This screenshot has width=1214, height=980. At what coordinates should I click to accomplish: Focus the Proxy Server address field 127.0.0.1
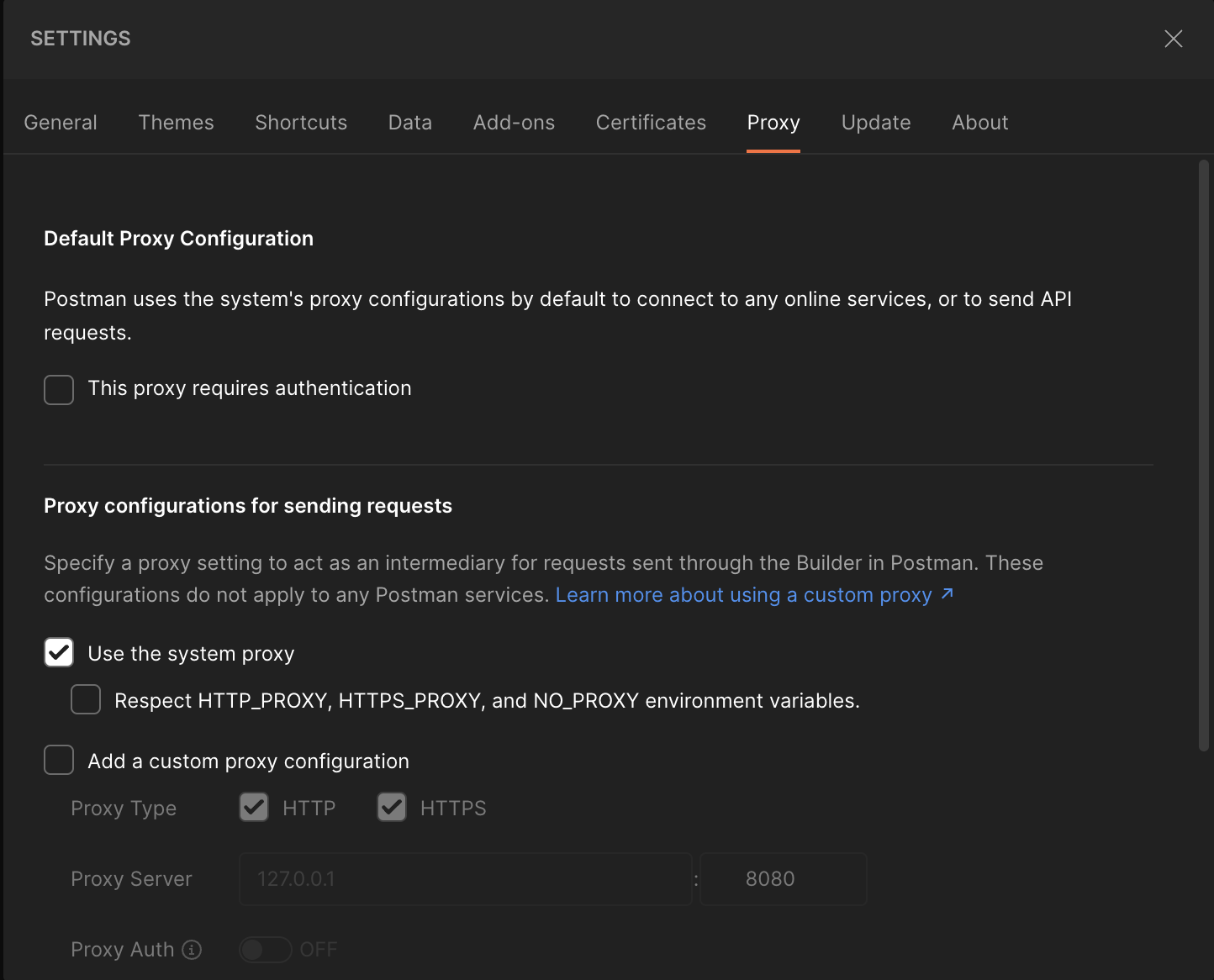466,879
